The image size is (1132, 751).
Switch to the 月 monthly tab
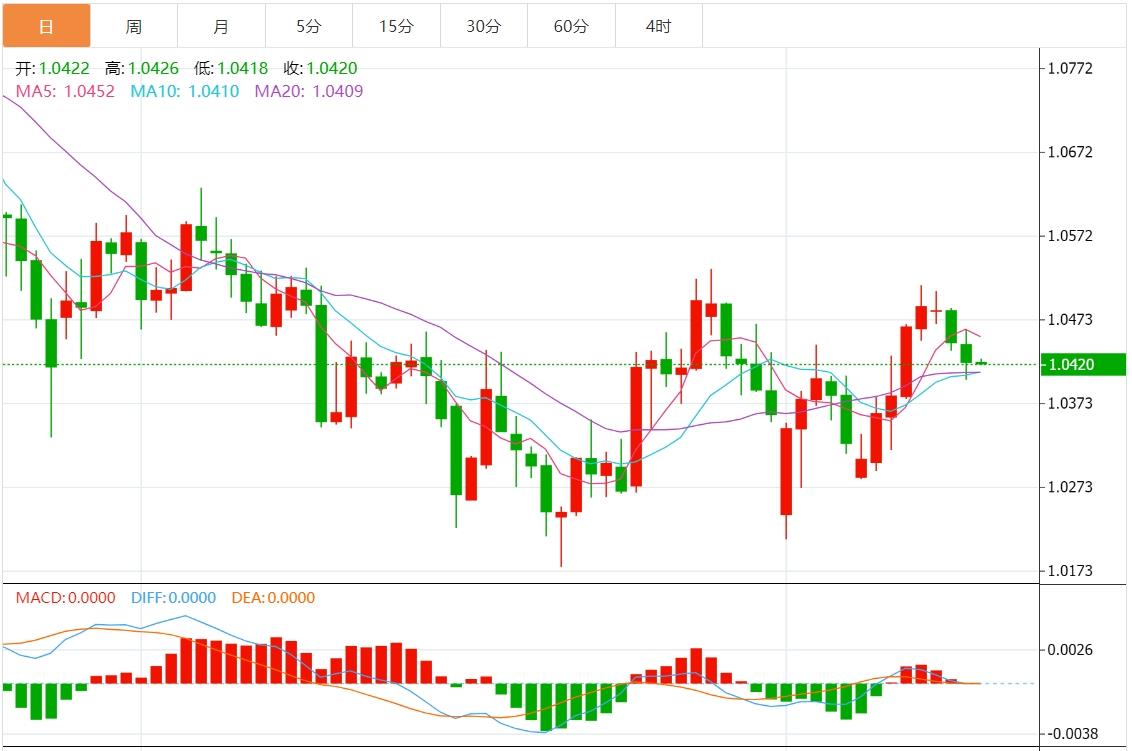pyautogui.click(x=222, y=27)
